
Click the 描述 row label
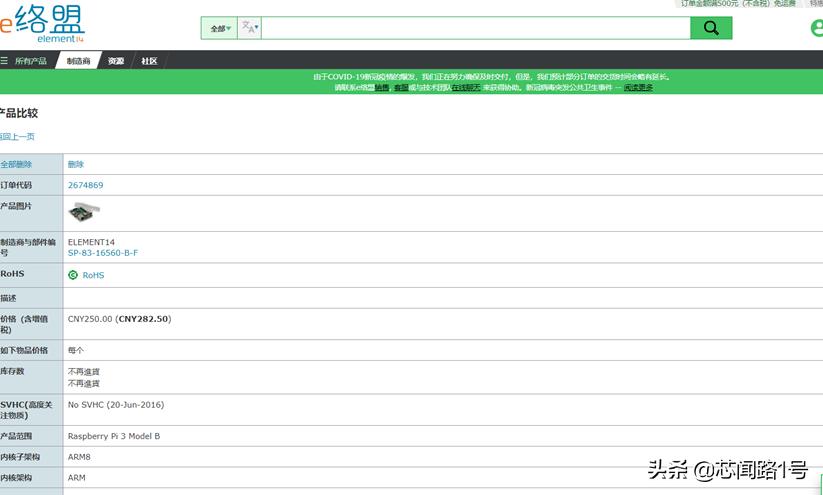[8, 298]
